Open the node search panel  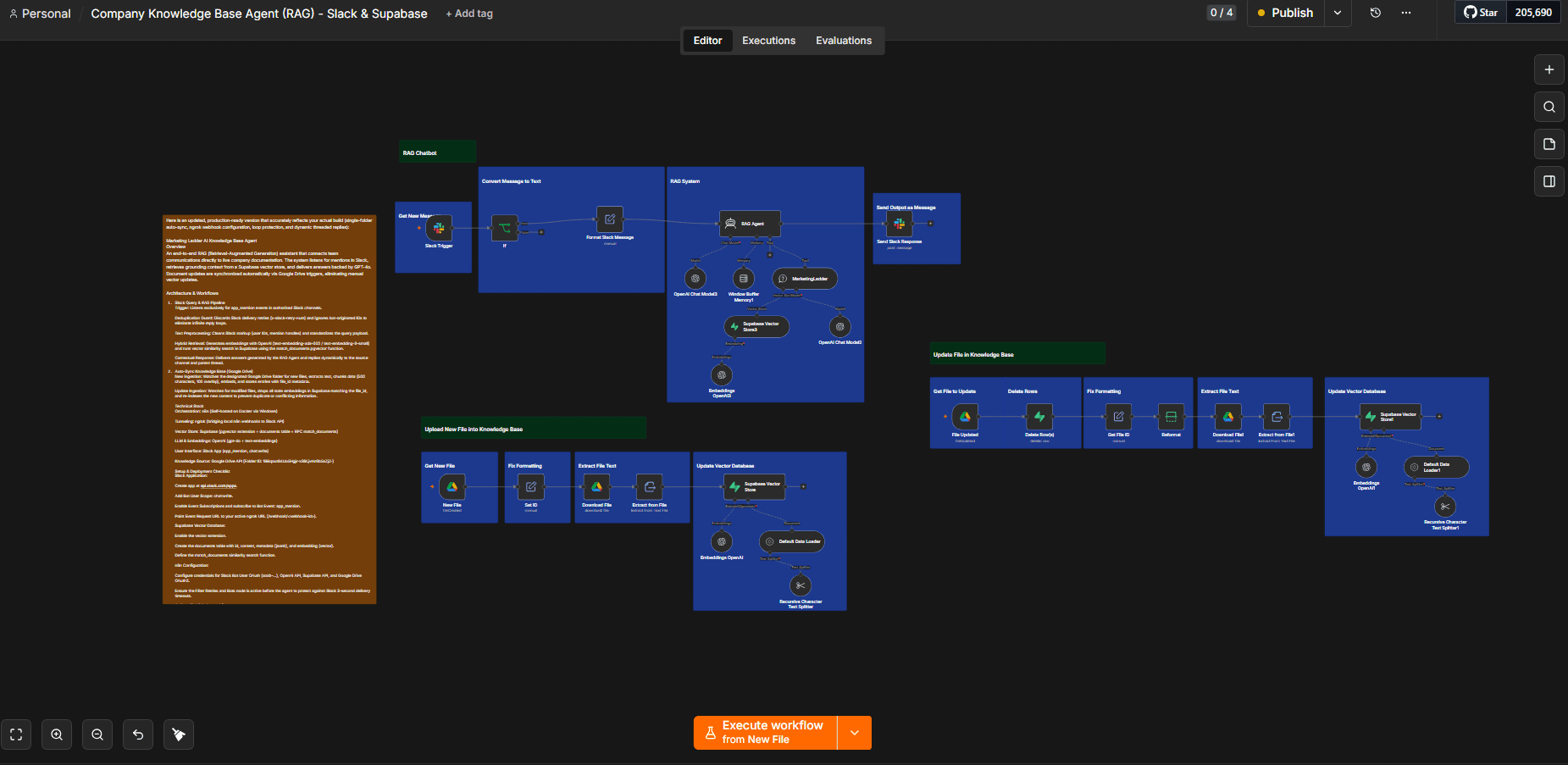(1549, 107)
